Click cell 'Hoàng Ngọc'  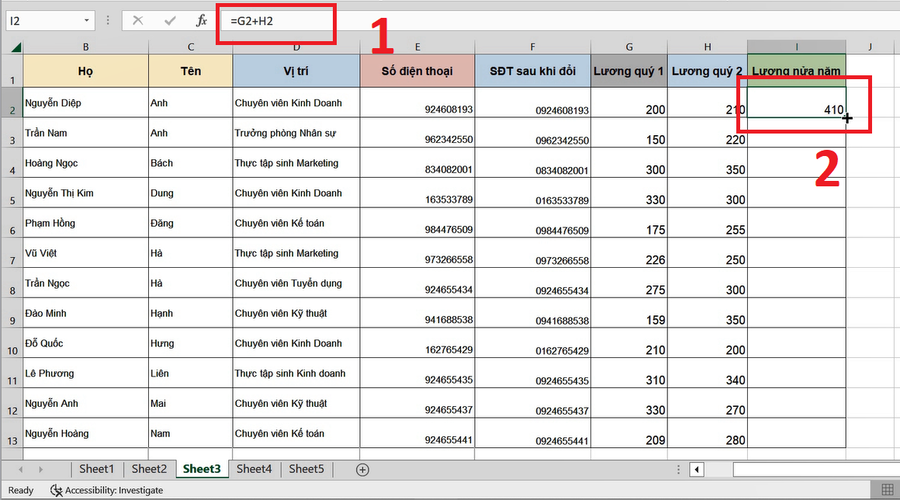[x=86, y=163]
